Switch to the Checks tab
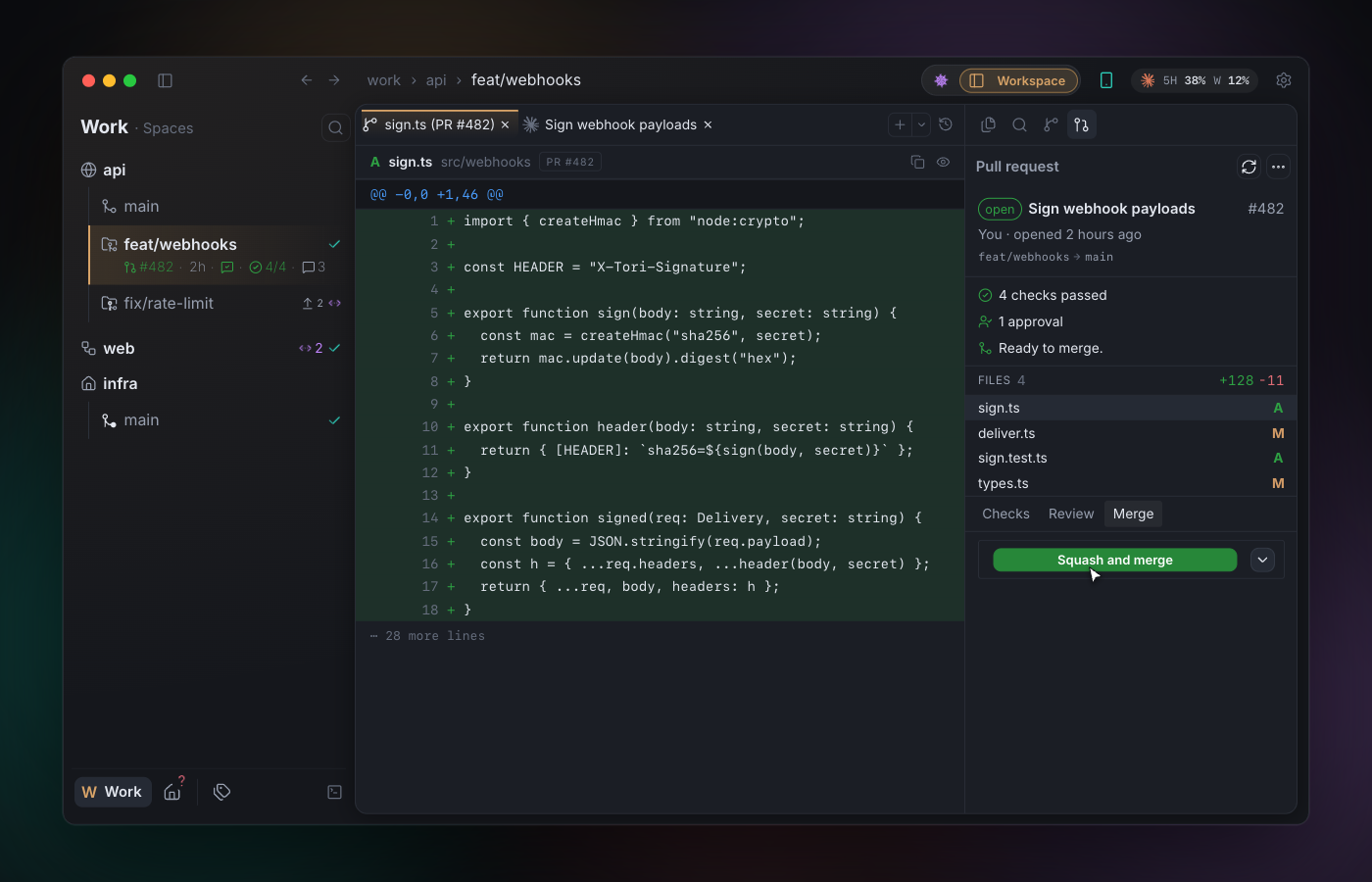1372x882 pixels. pyautogui.click(x=1005, y=514)
